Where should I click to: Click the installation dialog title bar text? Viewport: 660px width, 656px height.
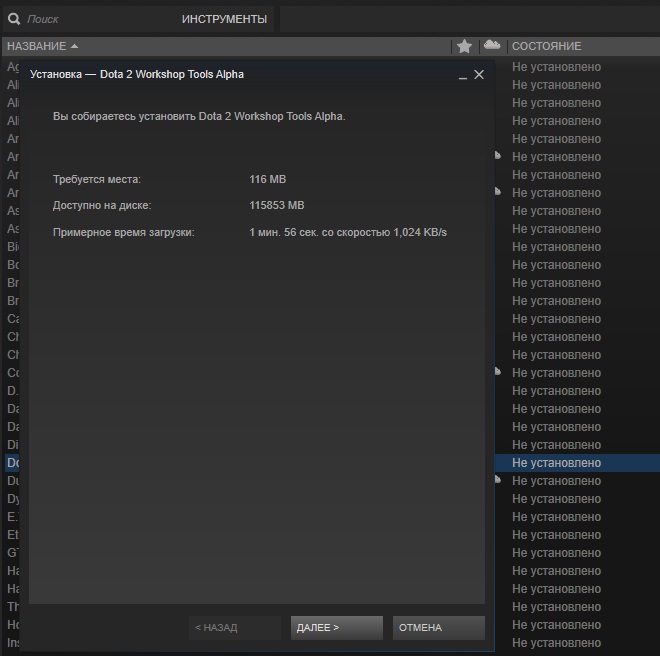(137, 75)
